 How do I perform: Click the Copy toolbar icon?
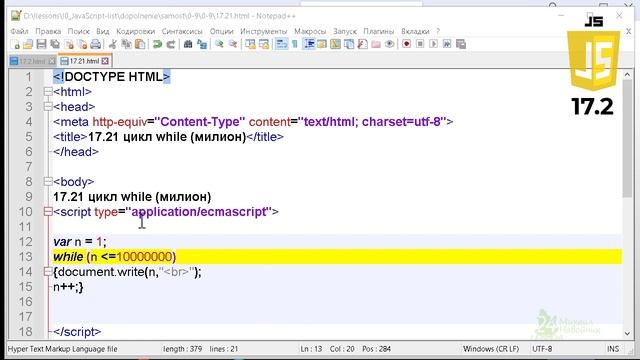[x=126, y=44]
